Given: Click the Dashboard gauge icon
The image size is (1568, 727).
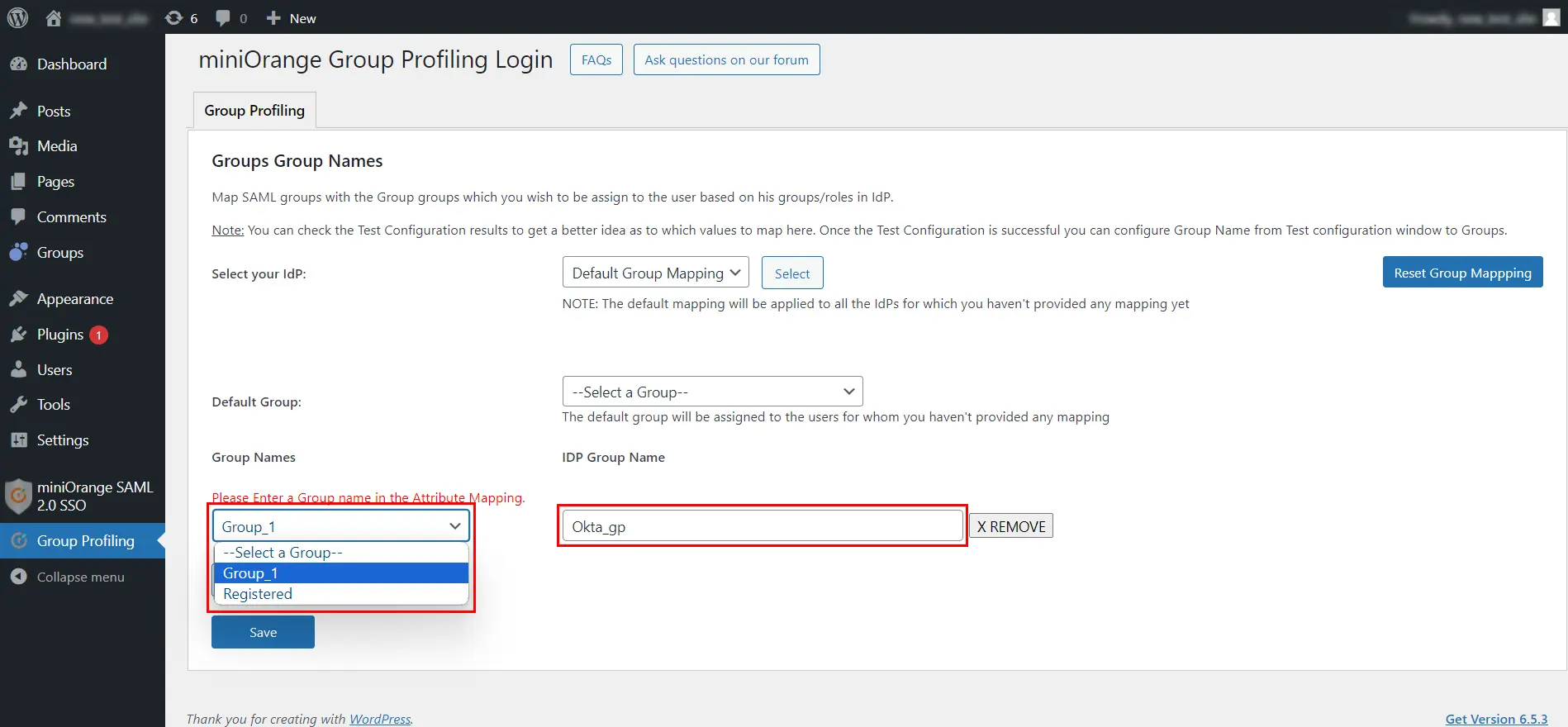Looking at the screenshot, I should point(18,64).
